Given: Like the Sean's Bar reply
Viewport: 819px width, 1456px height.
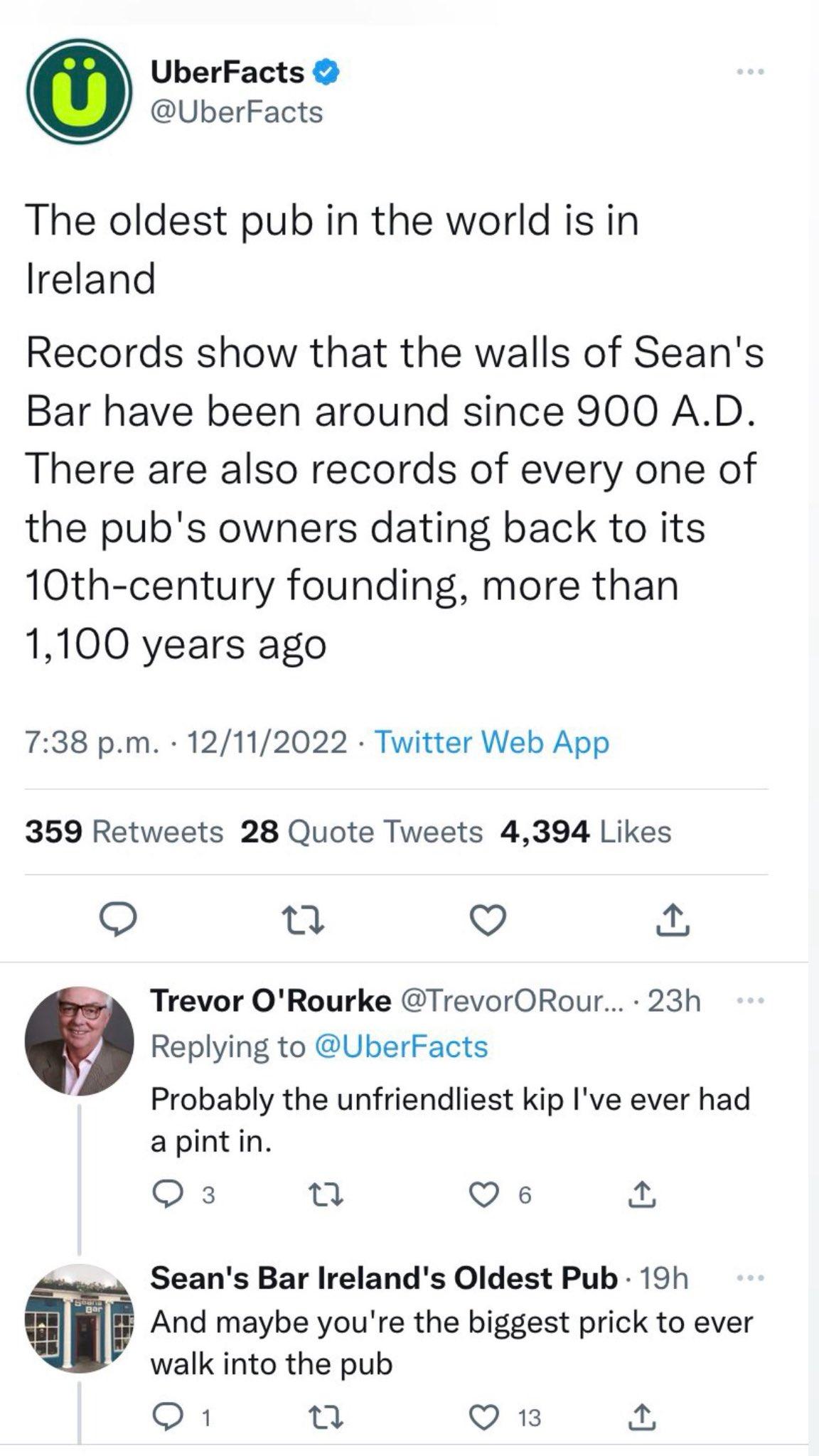Looking at the screenshot, I should (x=485, y=1418).
